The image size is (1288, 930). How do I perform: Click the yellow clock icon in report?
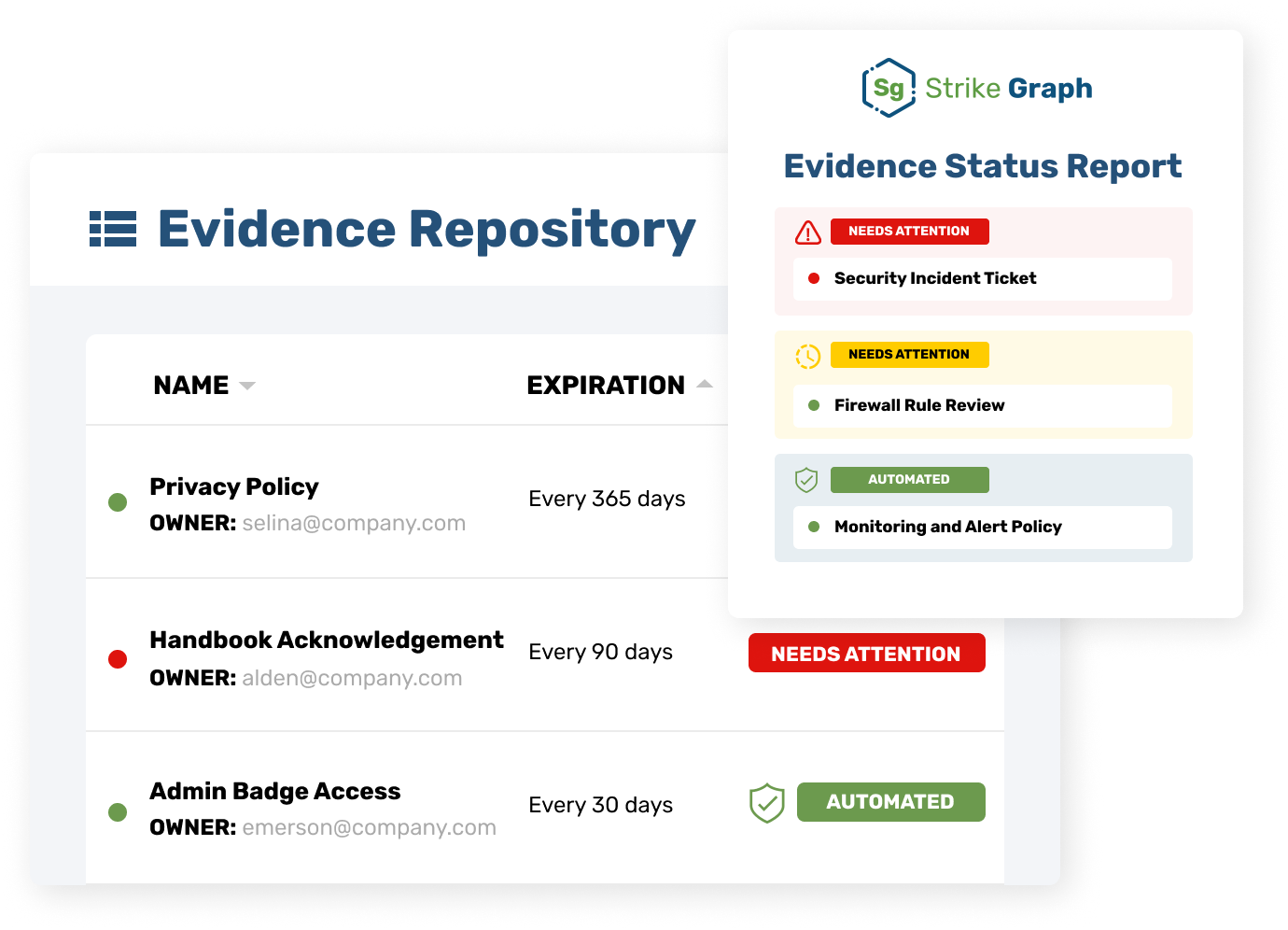[x=808, y=355]
